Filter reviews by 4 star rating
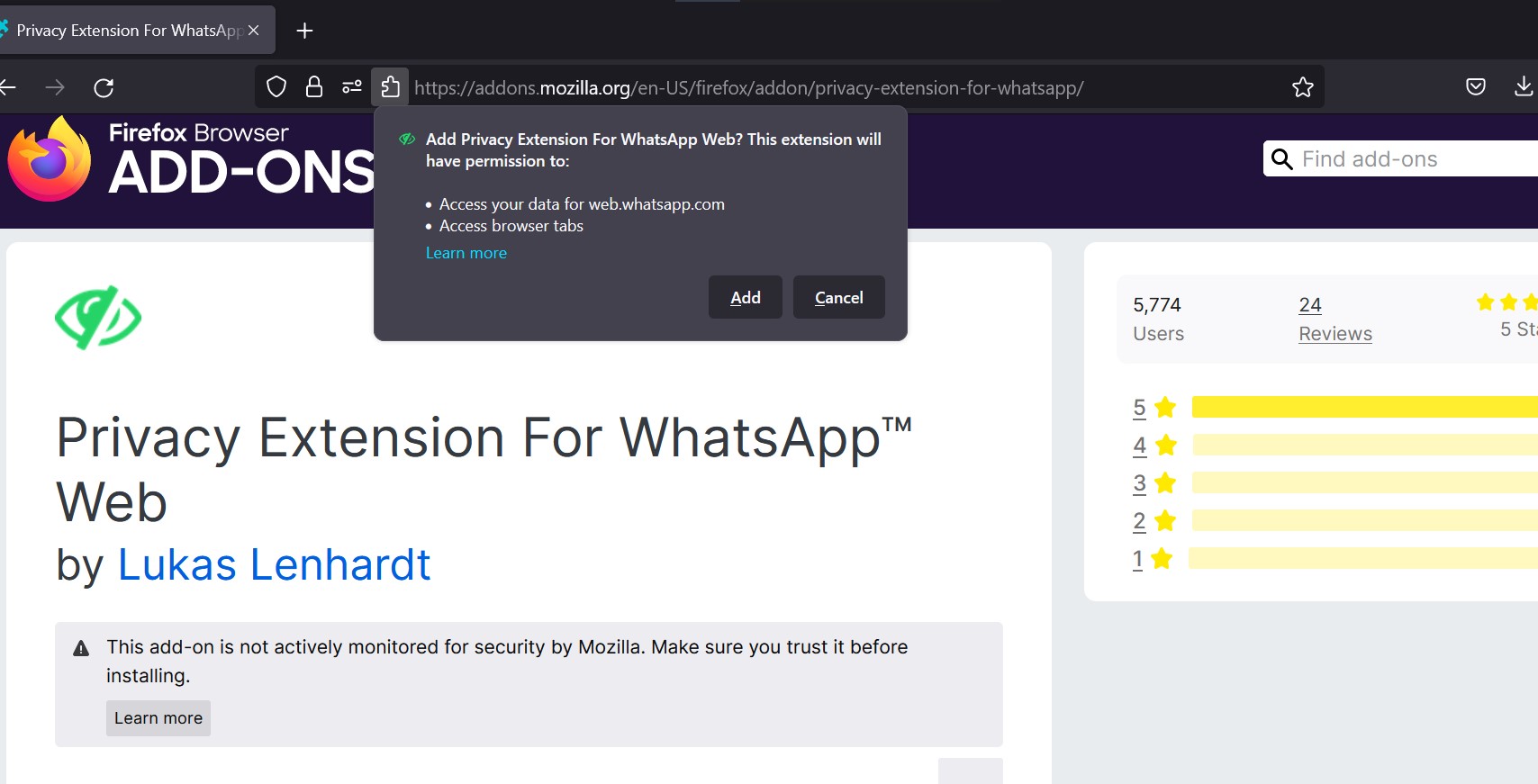Viewport: 1538px width, 784px height. [1154, 446]
